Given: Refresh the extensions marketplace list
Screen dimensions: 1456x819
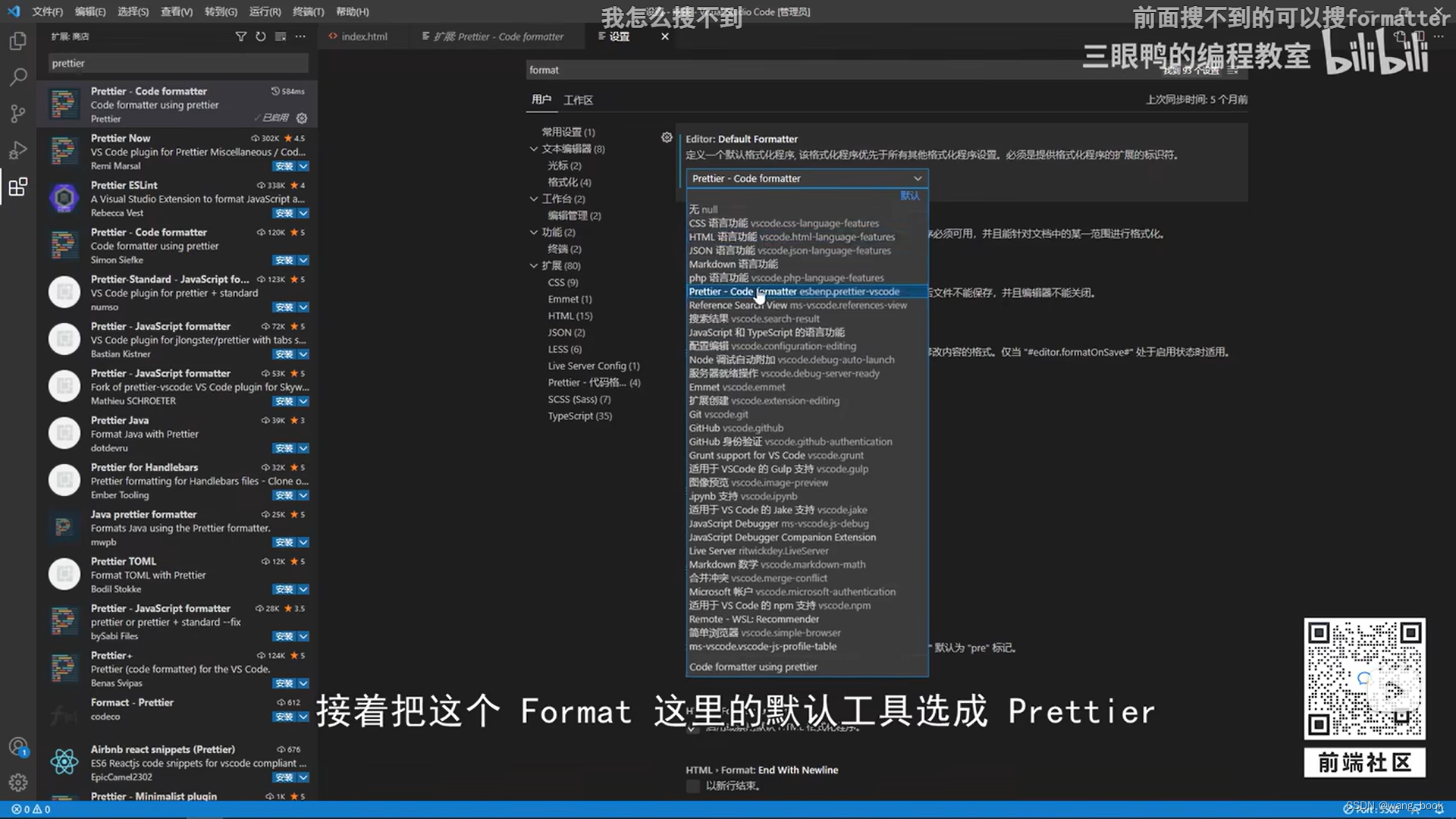Looking at the screenshot, I should pos(261,36).
